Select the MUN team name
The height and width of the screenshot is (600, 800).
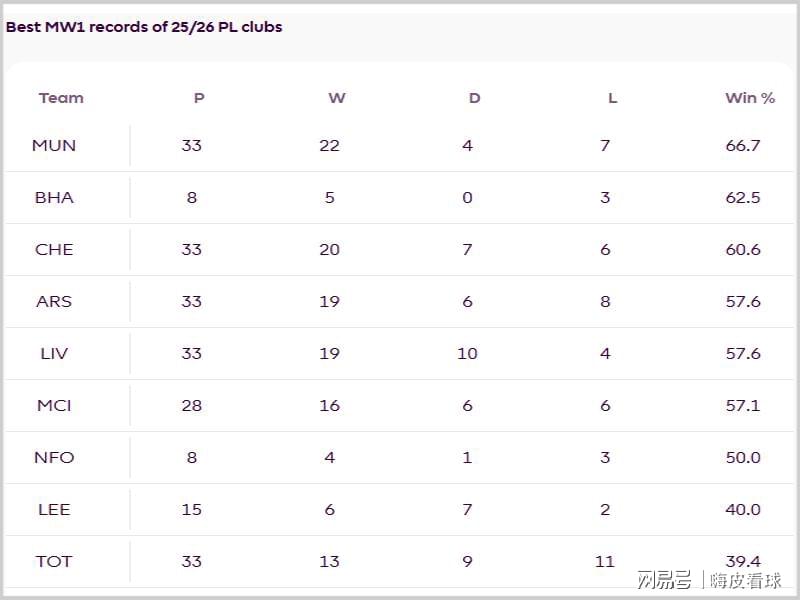[54, 146]
